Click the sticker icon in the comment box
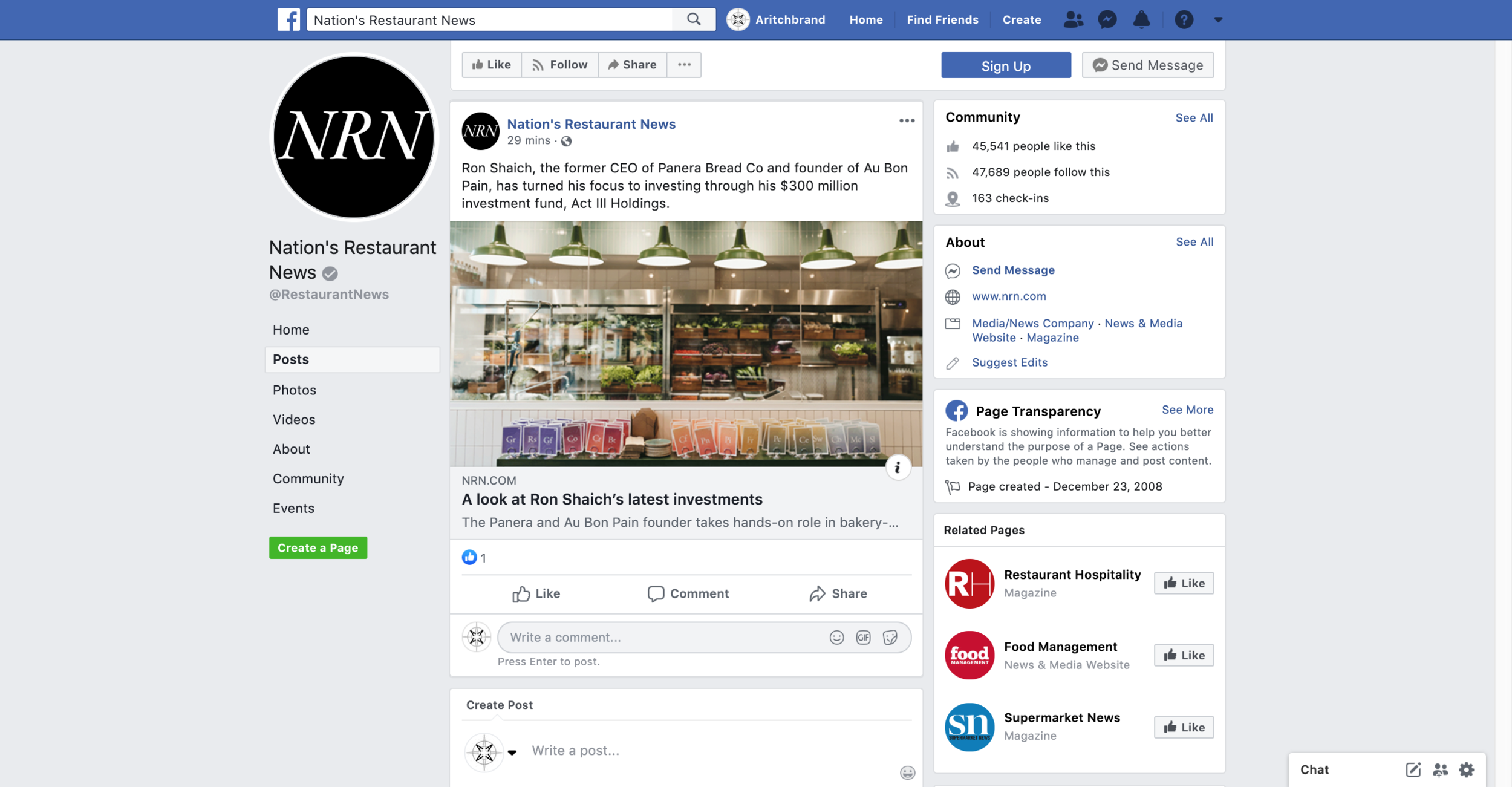 click(x=890, y=637)
